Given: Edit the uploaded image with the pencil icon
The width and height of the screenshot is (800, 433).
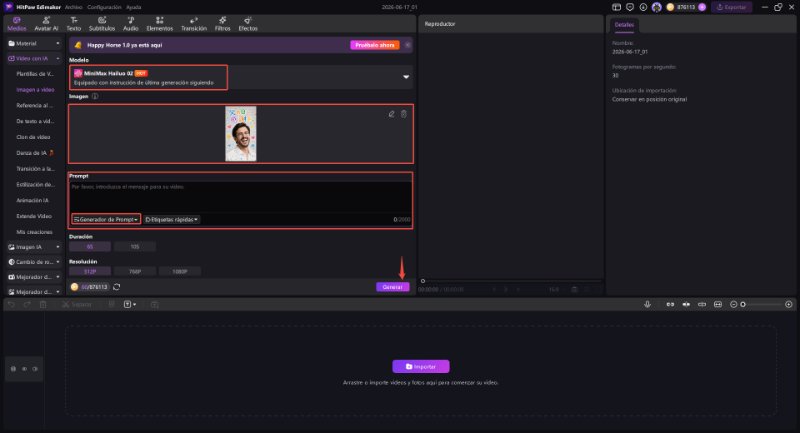Looking at the screenshot, I should point(391,114).
